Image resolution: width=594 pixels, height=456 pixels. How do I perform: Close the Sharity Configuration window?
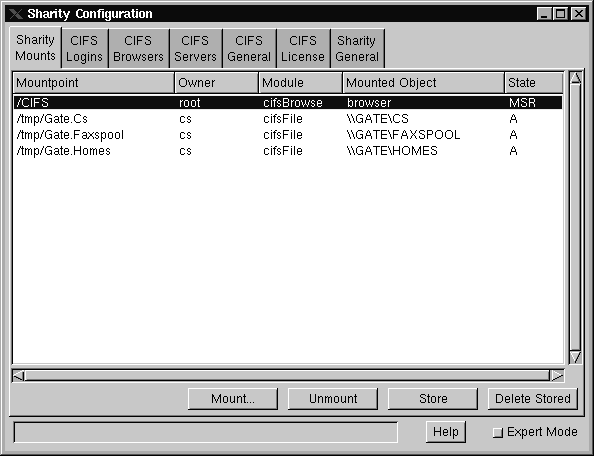click(578, 14)
